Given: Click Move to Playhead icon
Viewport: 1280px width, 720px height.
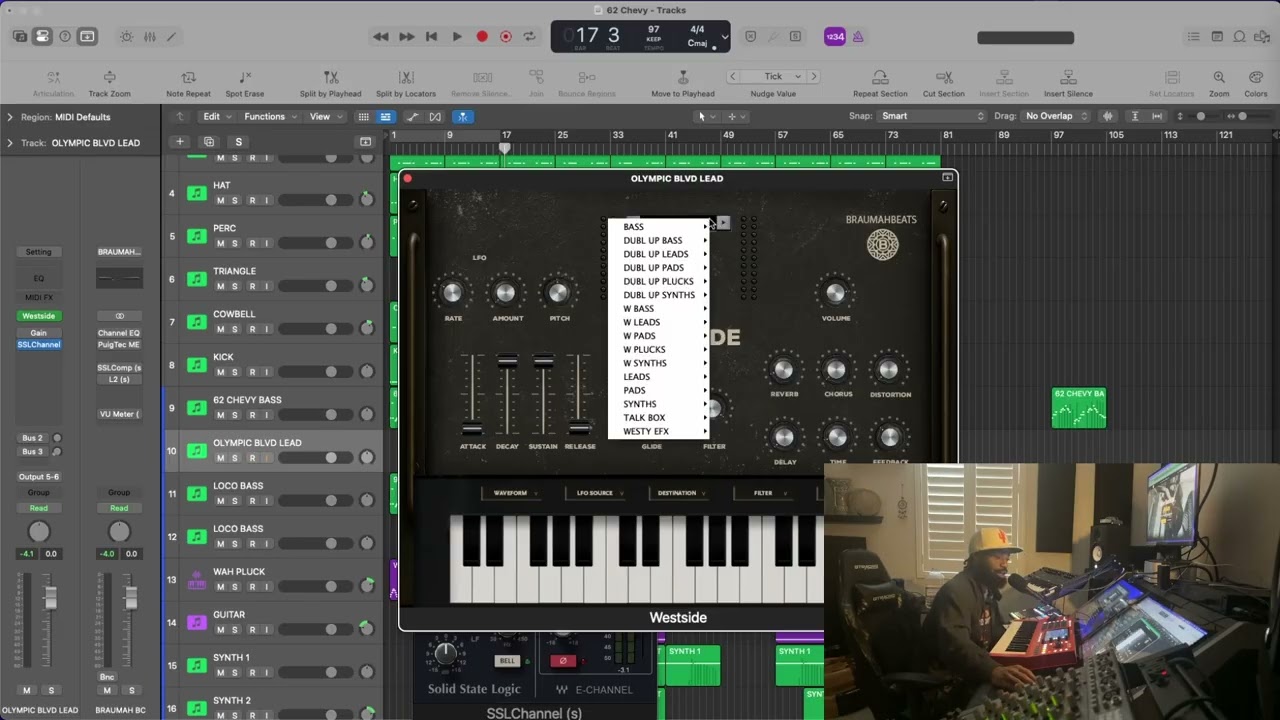Looking at the screenshot, I should click(683, 77).
